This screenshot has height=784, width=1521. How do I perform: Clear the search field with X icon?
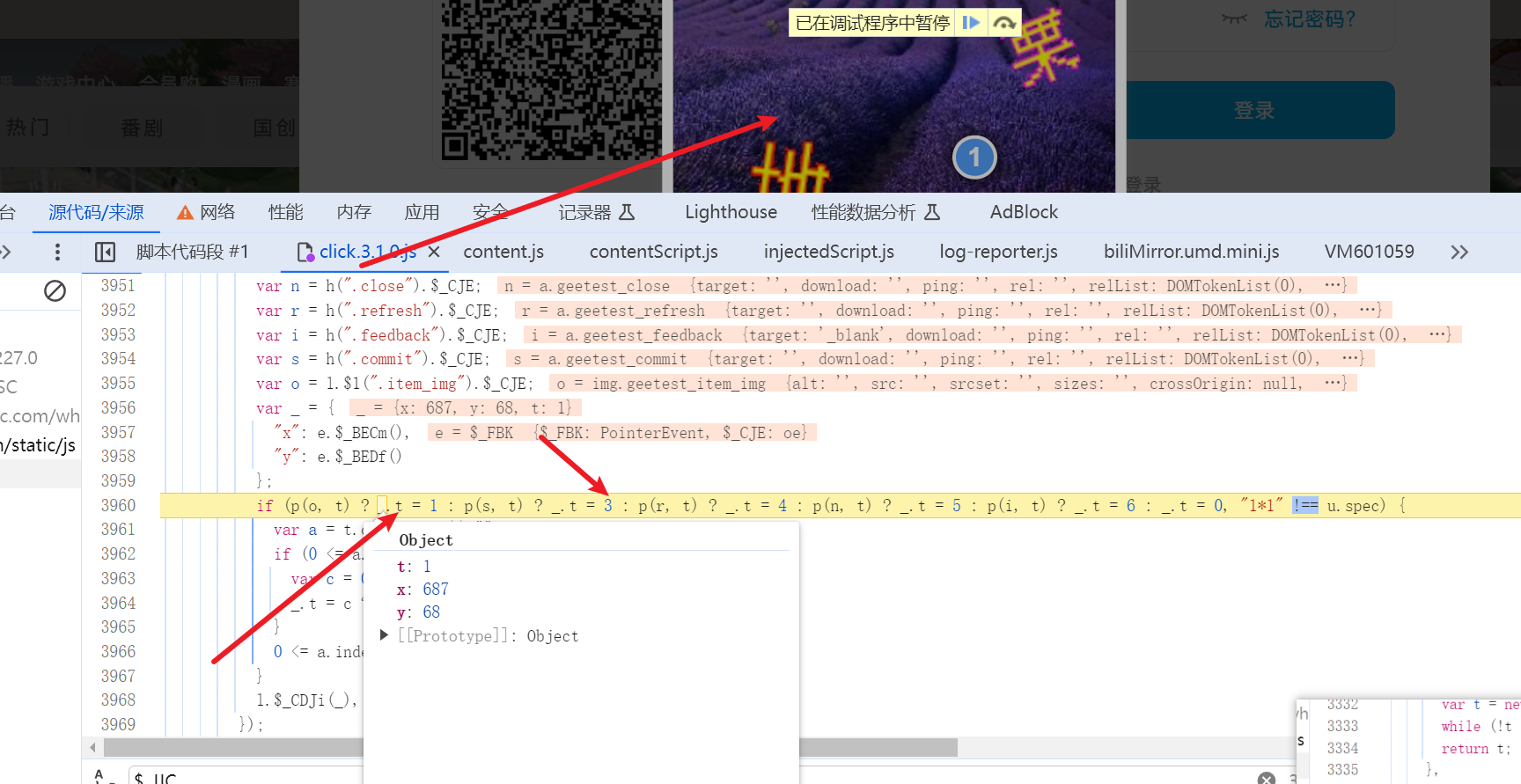pyautogui.click(x=1266, y=778)
